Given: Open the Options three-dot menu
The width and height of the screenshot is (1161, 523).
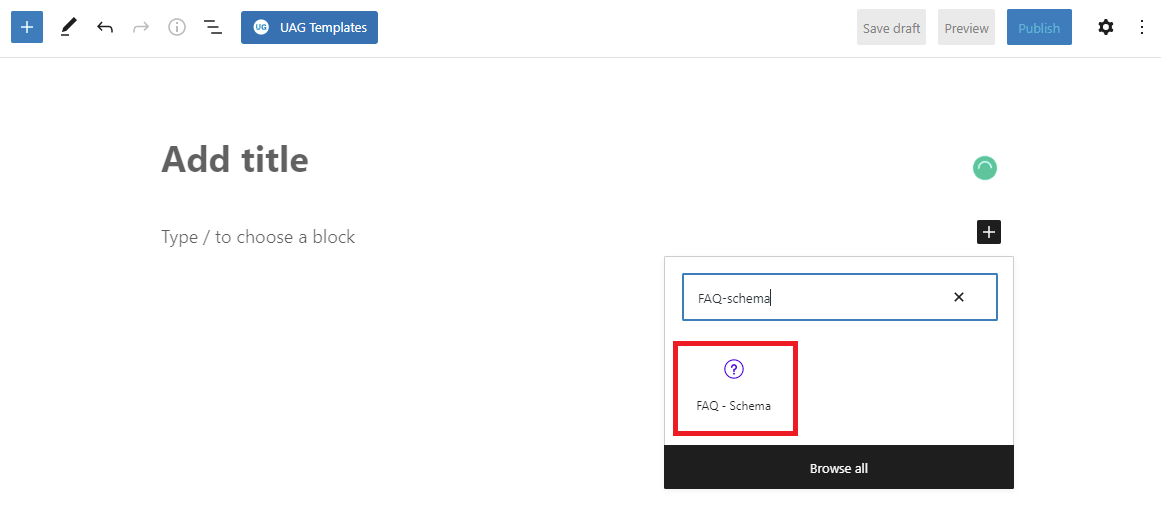Looking at the screenshot, I should 1142,28.
